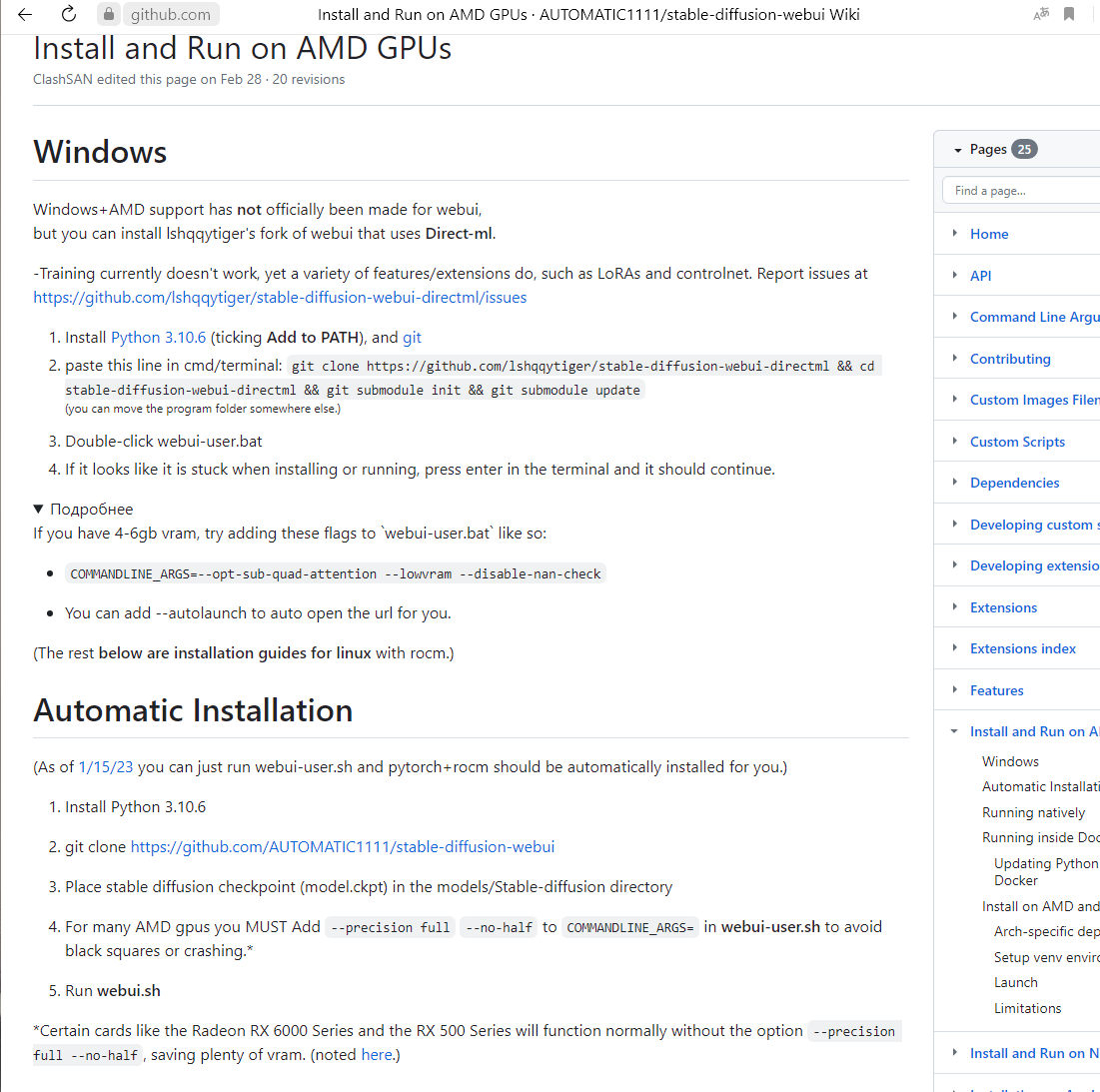This screenshot has width=1100, height=1092.
Task: Open AUTOMATIC1111 stable-diffusion-webui repo link
Action: (343, 847)
